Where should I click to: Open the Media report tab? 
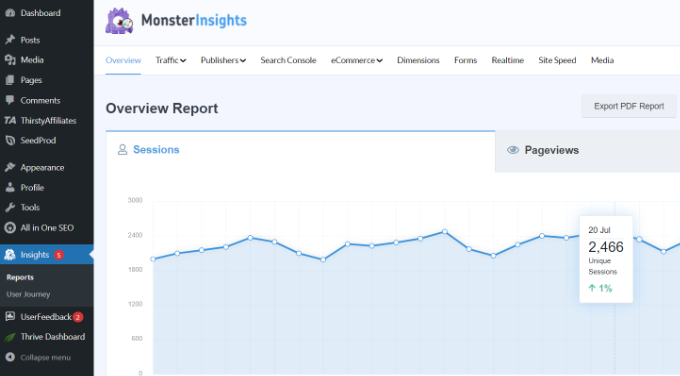click(602, 60)
